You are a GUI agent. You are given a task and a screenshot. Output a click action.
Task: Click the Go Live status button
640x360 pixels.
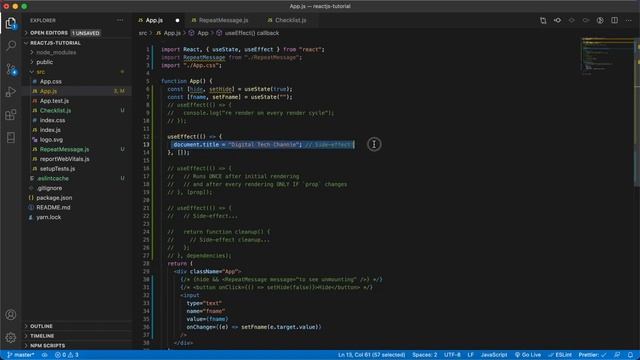coord(528,355)
